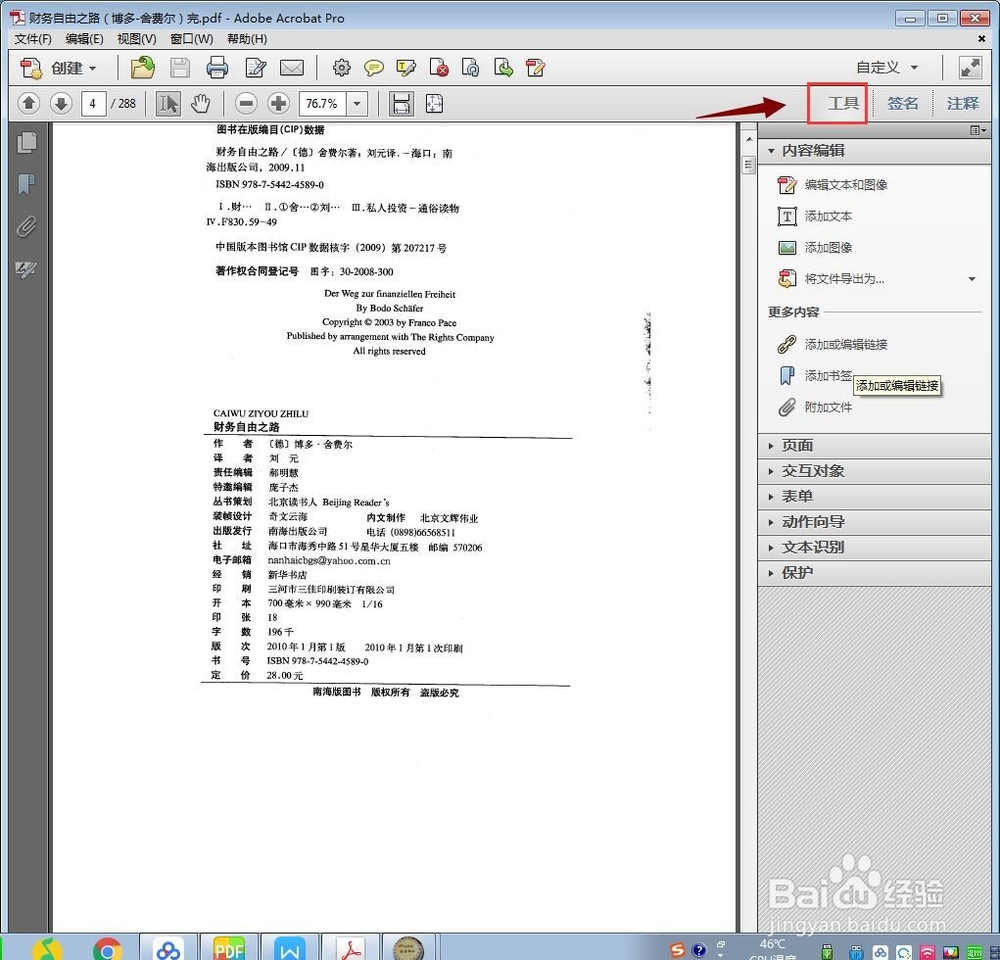The image size is (1000, 960).
Task: Switch to the 注释 comment tab
Action: [962, 103]
